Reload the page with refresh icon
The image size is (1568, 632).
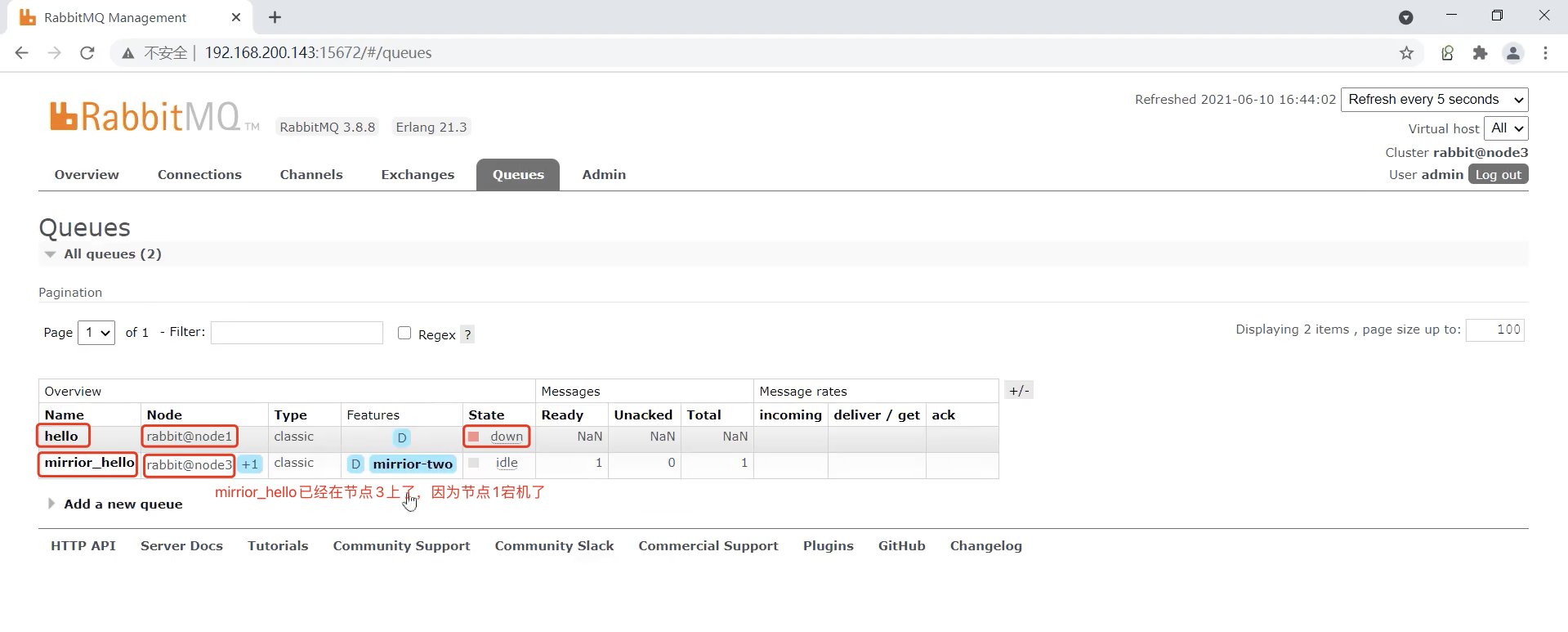(x=87, y=53)
